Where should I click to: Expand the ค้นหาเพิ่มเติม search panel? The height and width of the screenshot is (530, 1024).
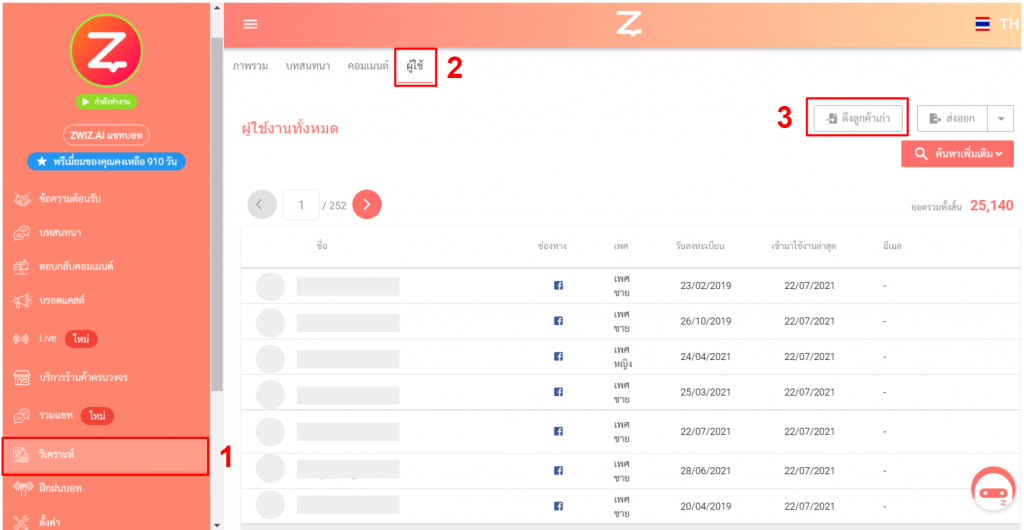(x=957, y=153)
